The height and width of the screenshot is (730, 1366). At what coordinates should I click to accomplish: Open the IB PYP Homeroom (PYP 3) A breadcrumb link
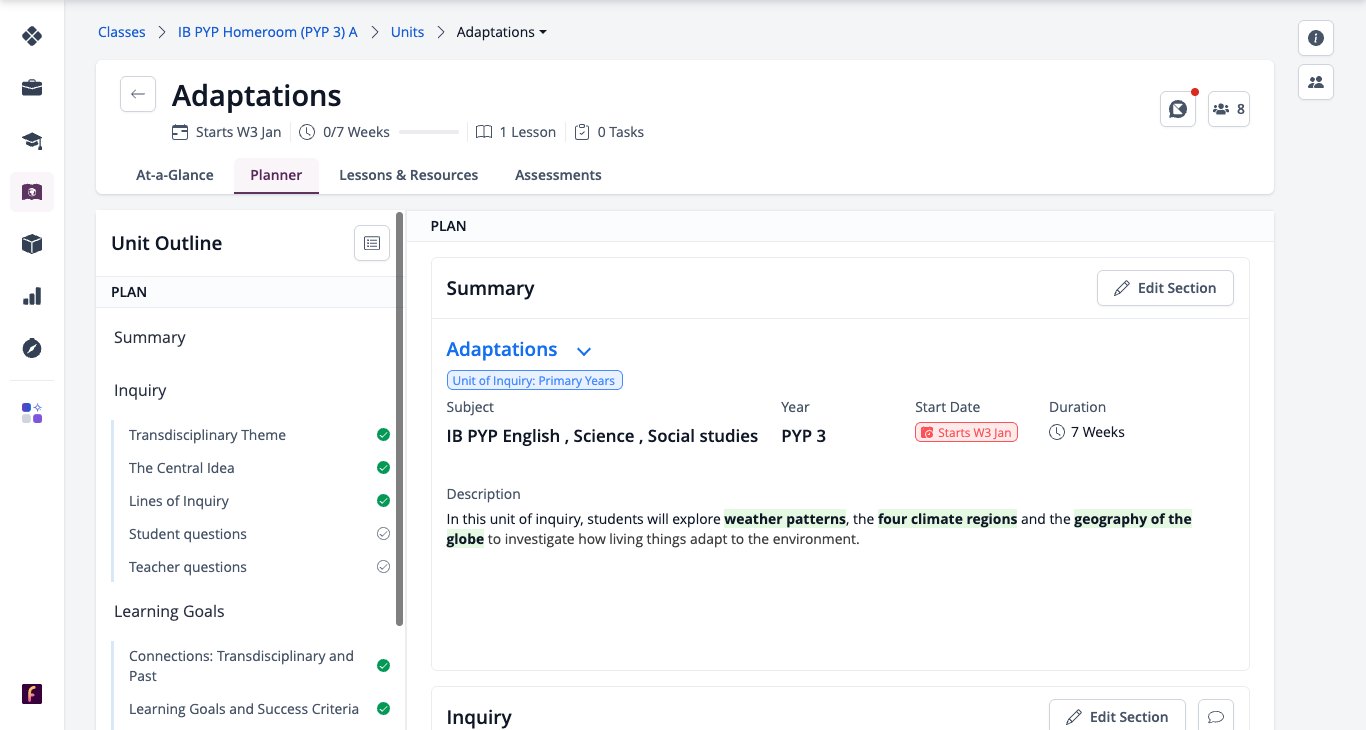point(267,32)
